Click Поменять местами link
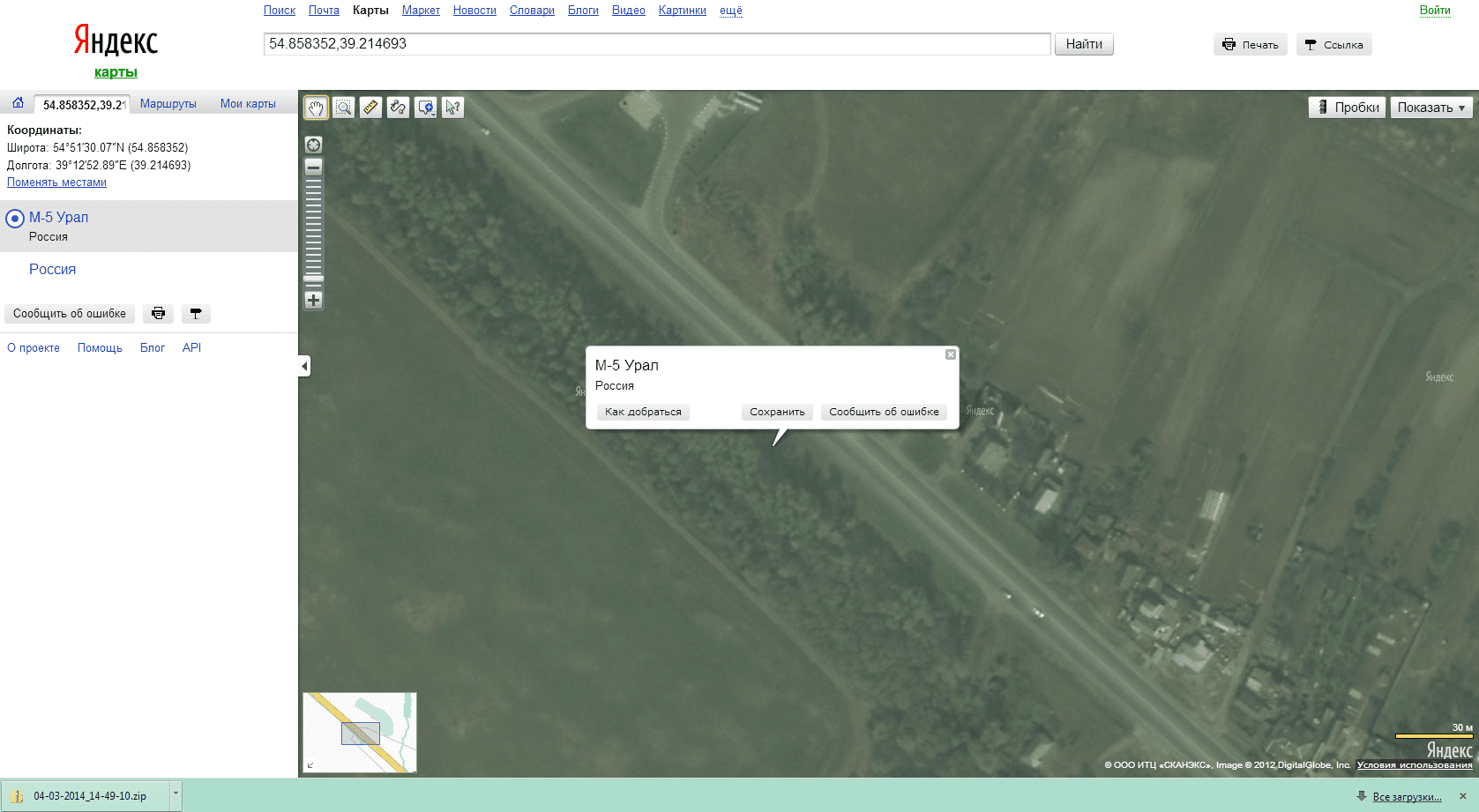The image size is (1479, 812). coord(57,183)
